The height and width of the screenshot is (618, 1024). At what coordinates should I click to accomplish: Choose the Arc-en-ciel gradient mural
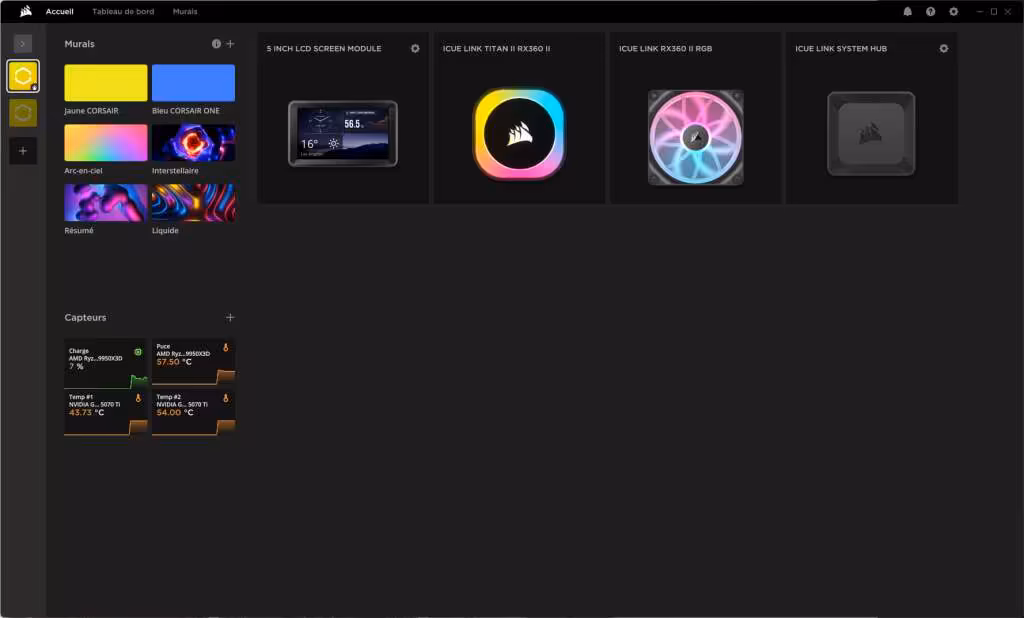coord(106,143)
